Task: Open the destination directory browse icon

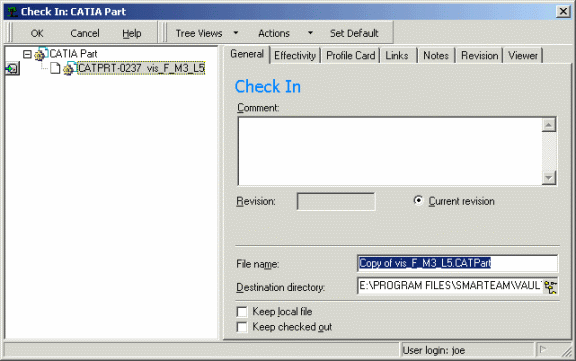Action: 551,287
